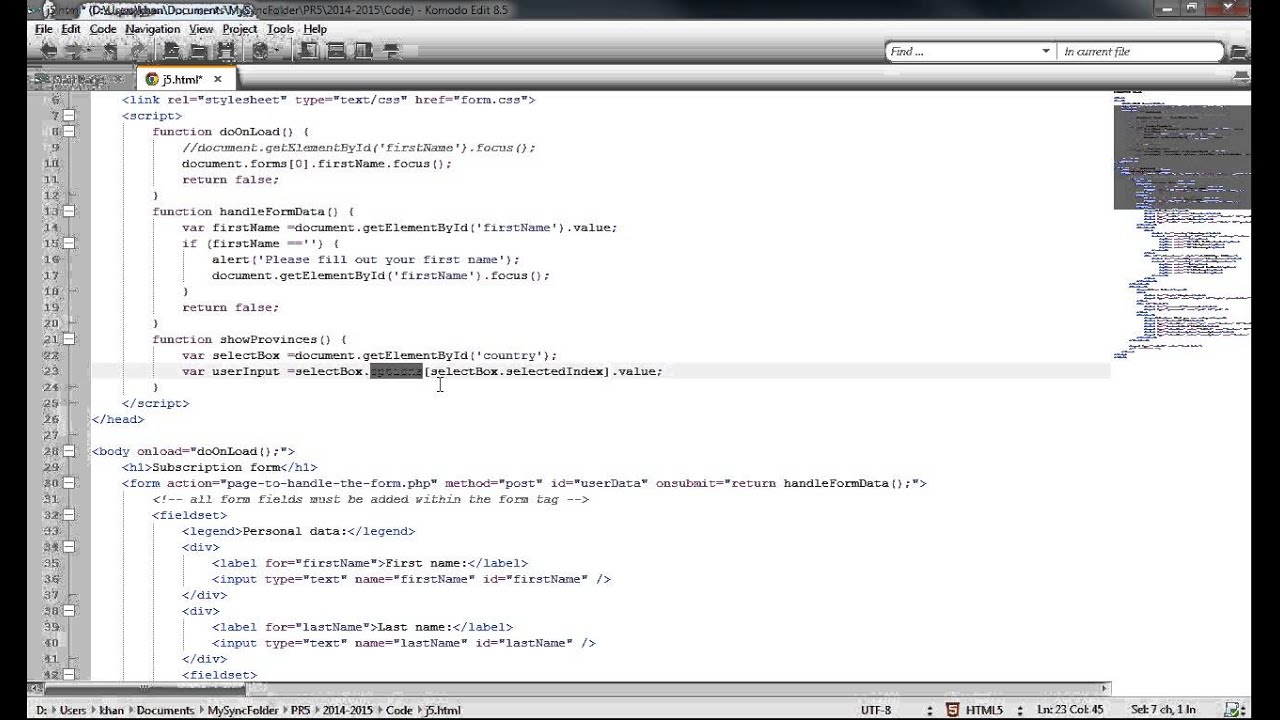Open the View menu
Screen dimensions: 1280x720
pos(201,29)
